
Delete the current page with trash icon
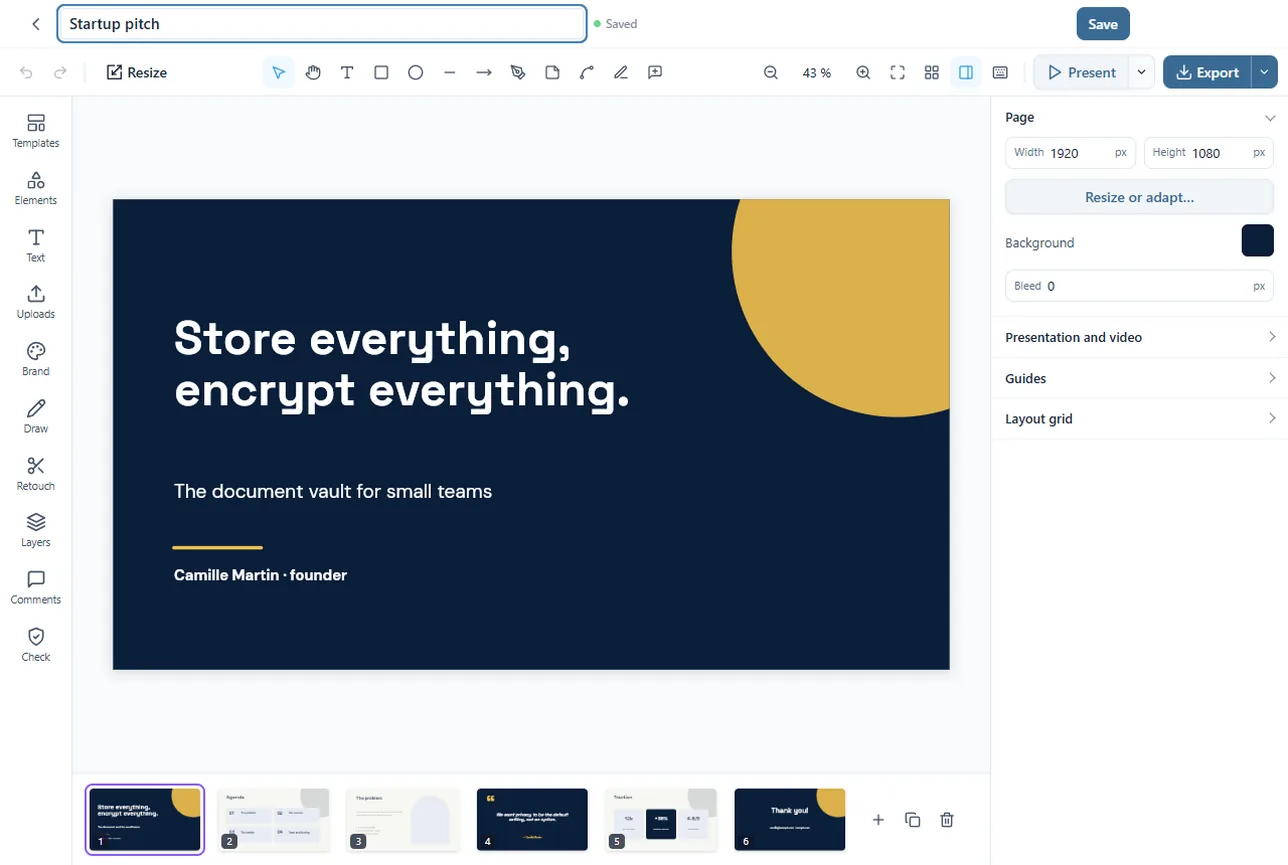(947, 820)
